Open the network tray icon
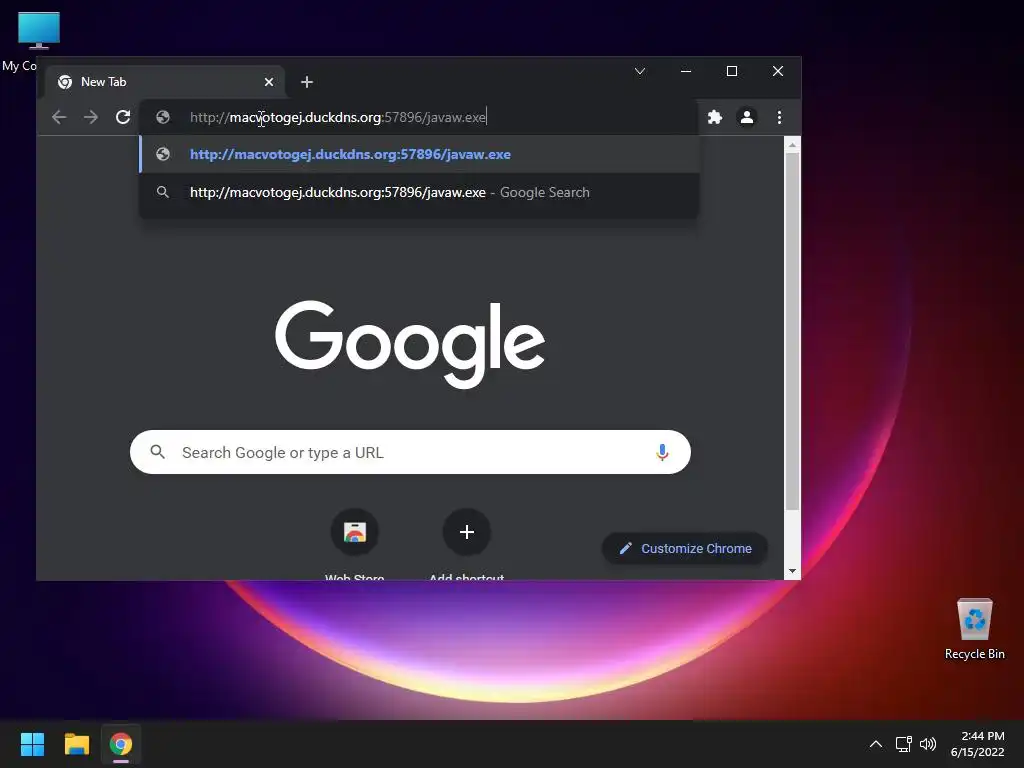 [x=904, y=744]
